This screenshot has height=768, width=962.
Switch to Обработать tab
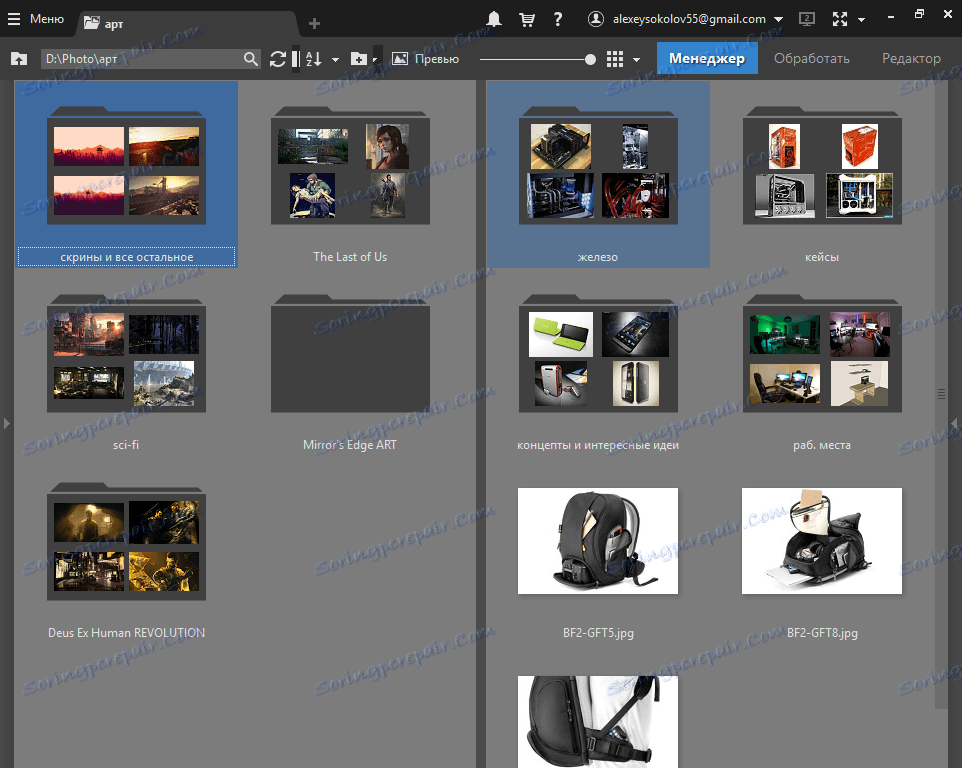[812, 58]
